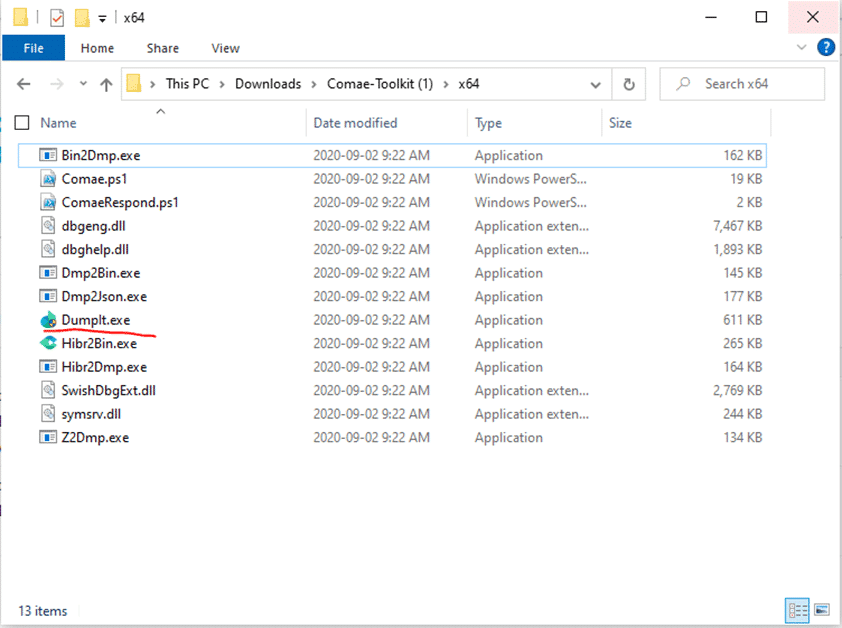Expand the address bar history dropdown
Screen dimensions: 842x628
click(x=596, y=84)
